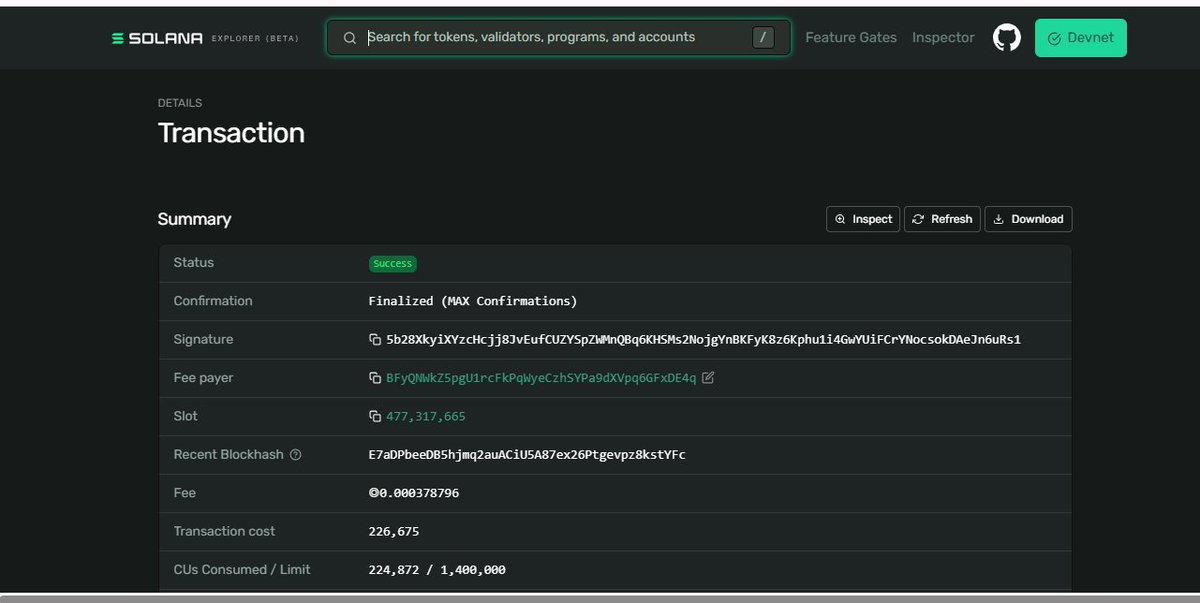The height and width of the screenshot is (603, 1200).
Task: Refresh the transaction details
Action: click(x=942, y=219)
